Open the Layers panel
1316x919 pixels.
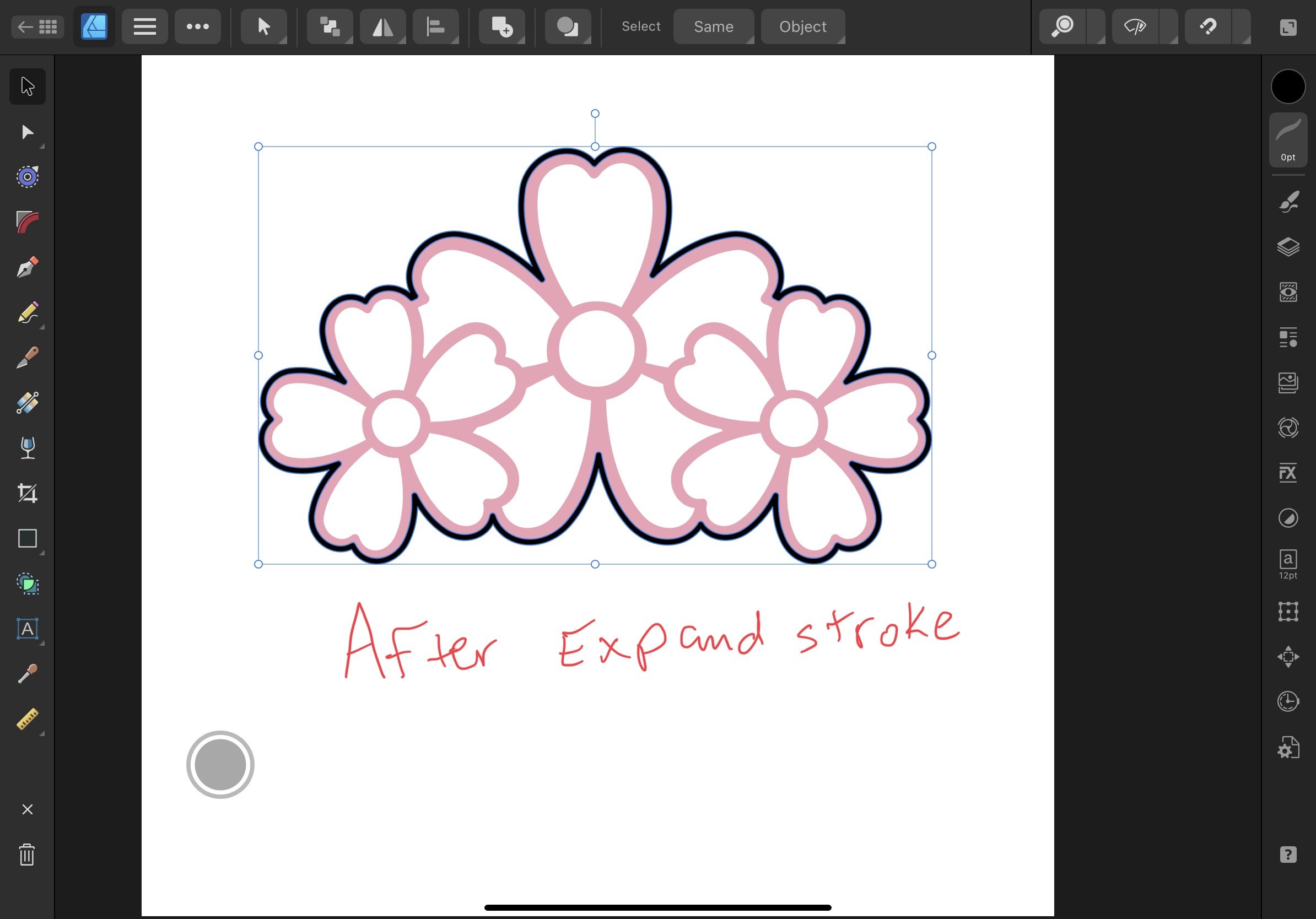click(1288, 247)
